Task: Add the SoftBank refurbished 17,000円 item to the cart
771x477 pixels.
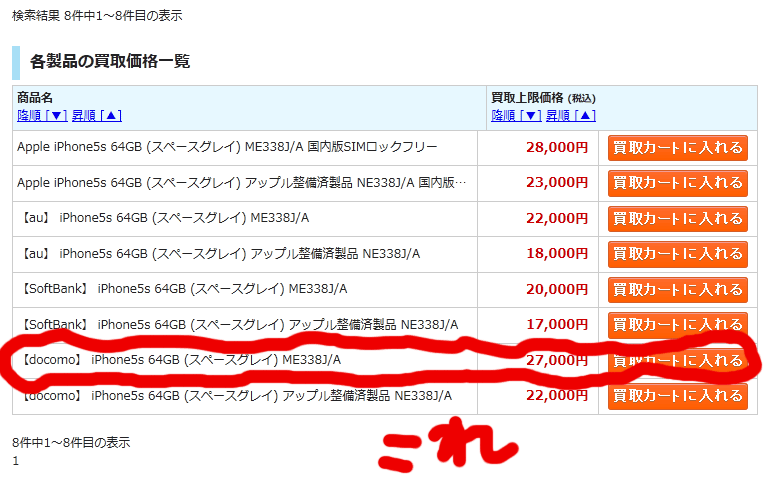Action: pos(678,325)
